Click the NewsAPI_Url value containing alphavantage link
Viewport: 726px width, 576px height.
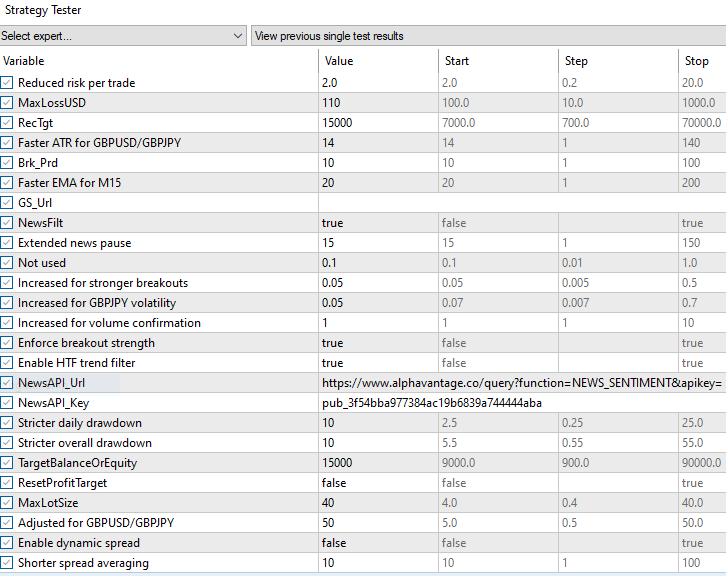click(x=520, y=383)
